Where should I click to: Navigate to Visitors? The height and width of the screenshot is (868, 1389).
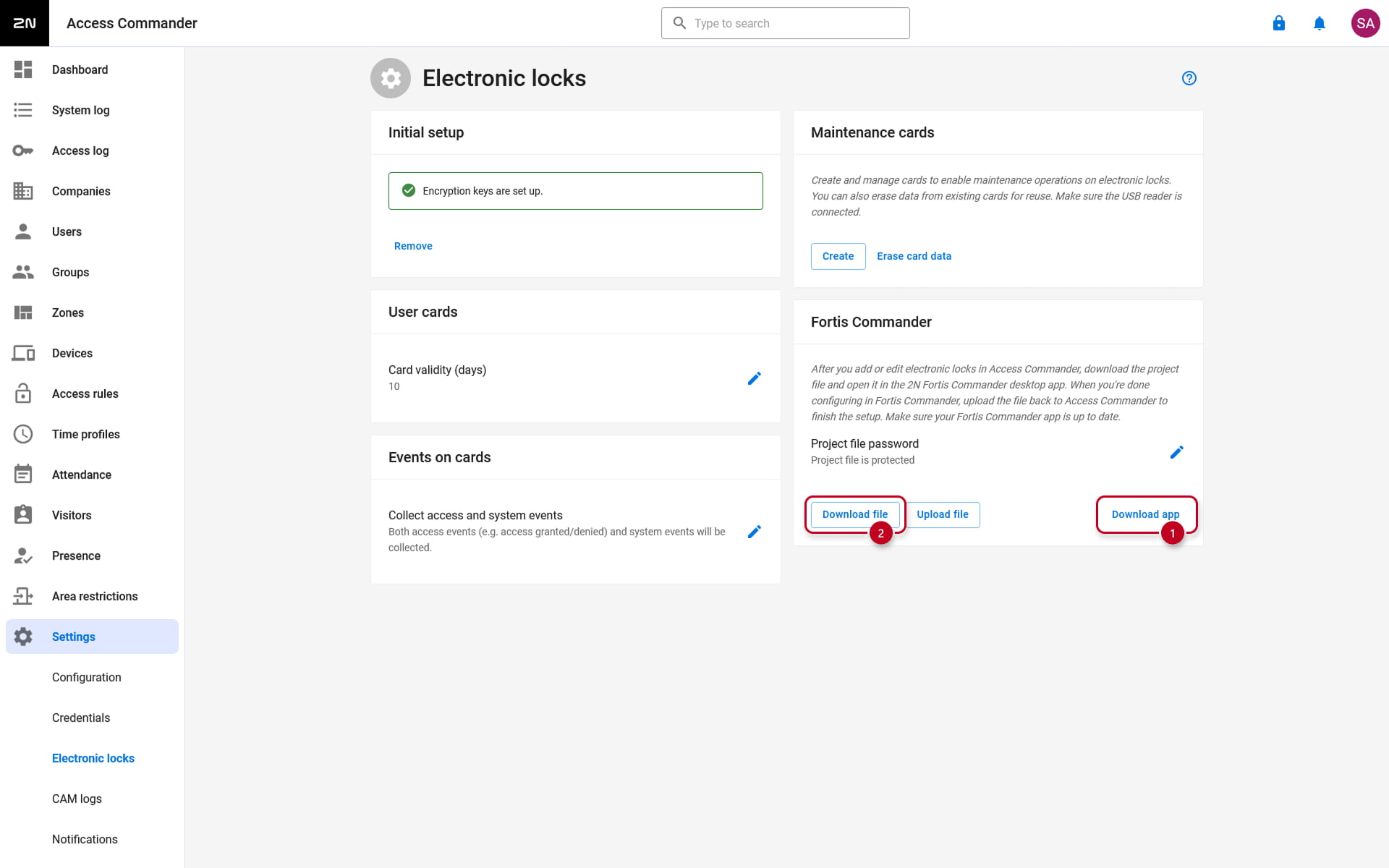coord(93,515)
